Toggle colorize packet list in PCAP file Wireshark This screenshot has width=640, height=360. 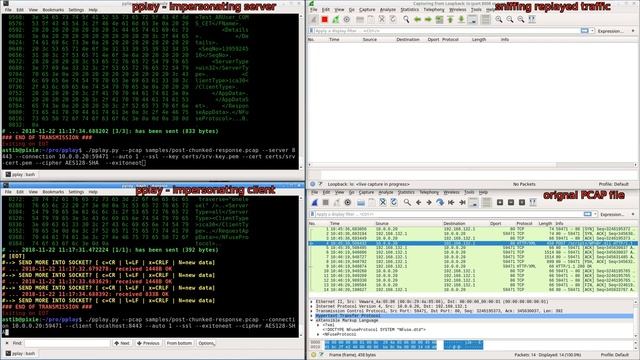[487, 202]
